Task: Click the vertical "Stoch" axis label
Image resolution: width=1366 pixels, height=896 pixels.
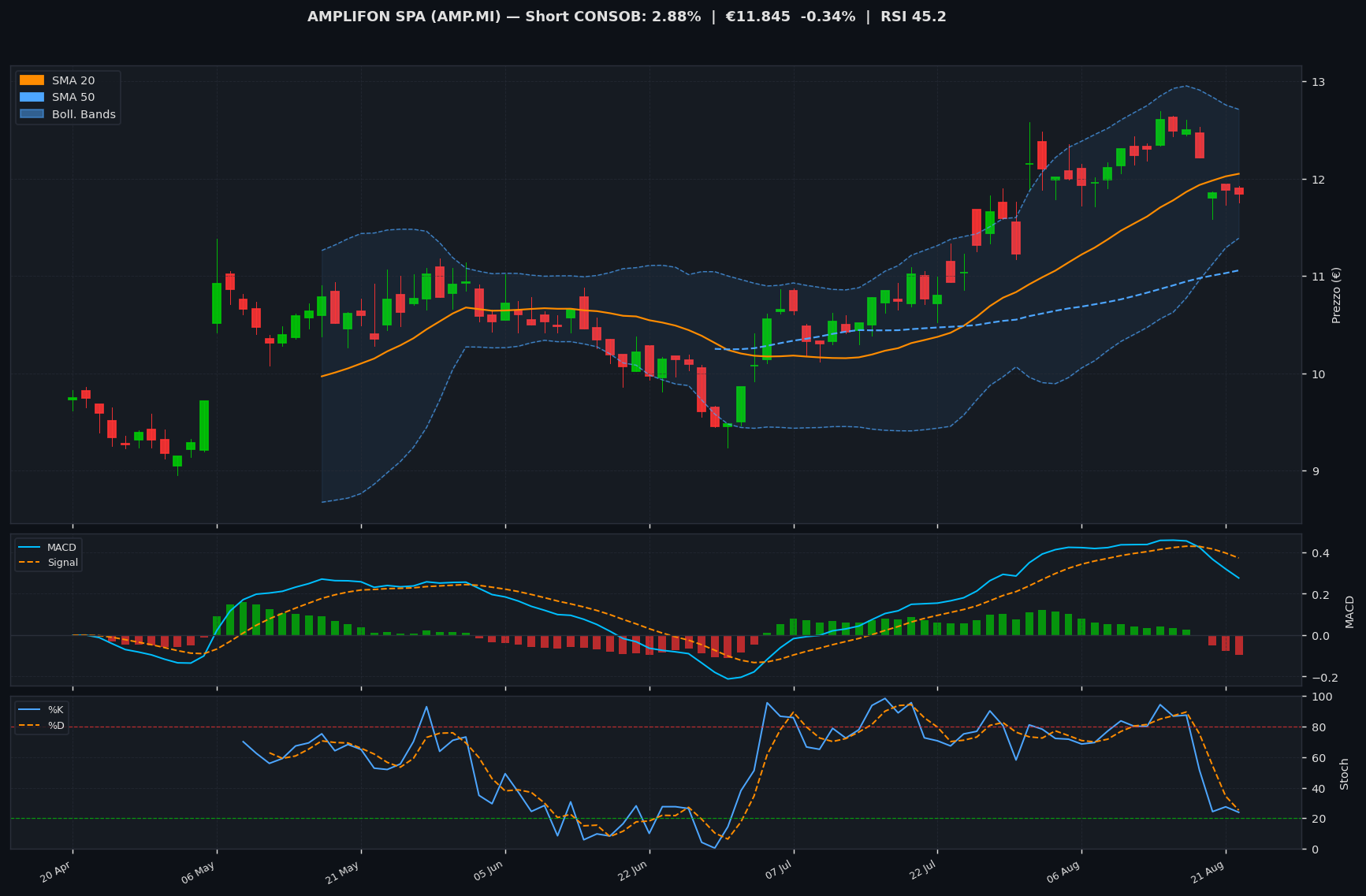Action: pyautogui.click(x=1345, y=774)
